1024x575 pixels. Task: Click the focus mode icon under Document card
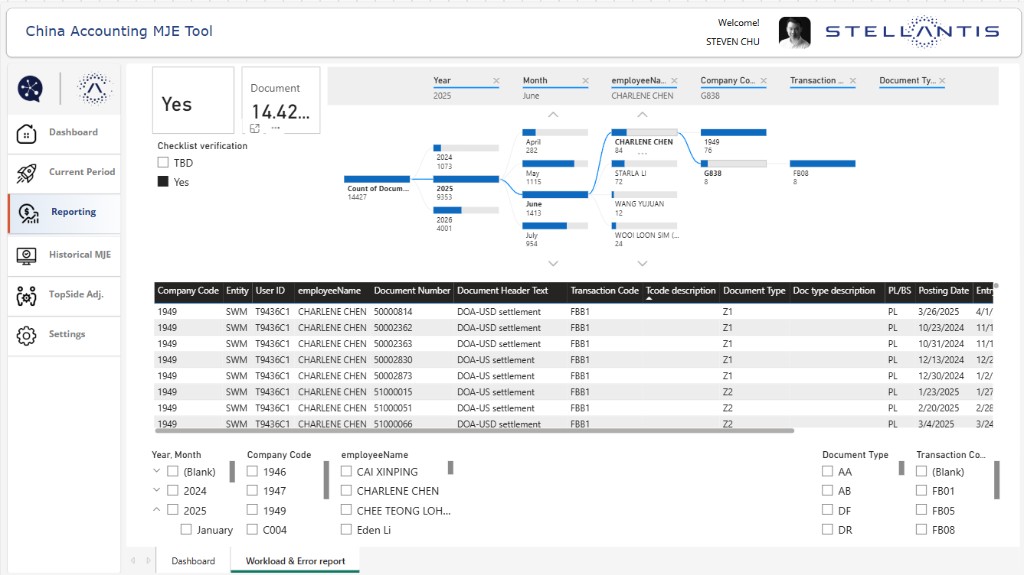click(x=255, y=129)
